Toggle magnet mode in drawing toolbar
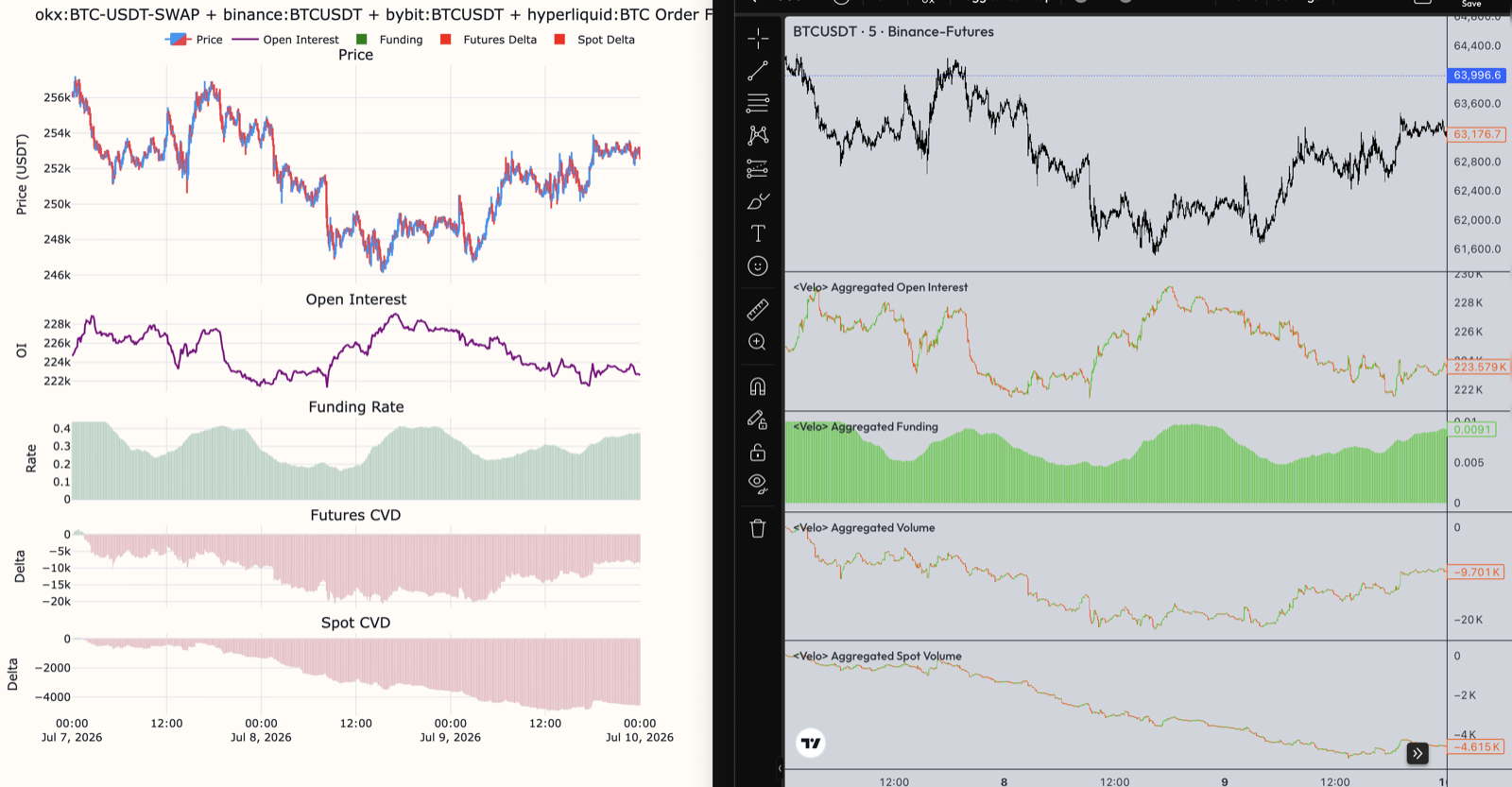The image size is (1512, 787). 758,386
